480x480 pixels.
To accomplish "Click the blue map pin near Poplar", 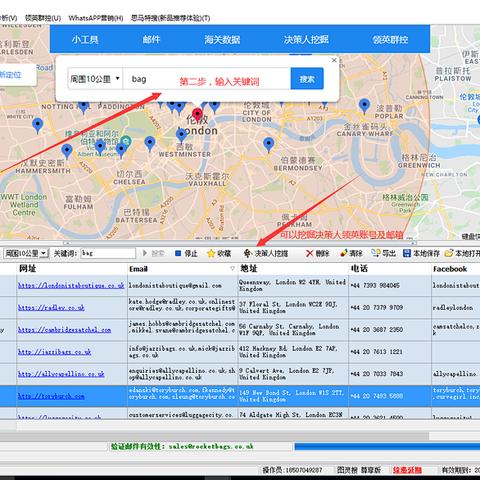I will (x=364, y=106).
